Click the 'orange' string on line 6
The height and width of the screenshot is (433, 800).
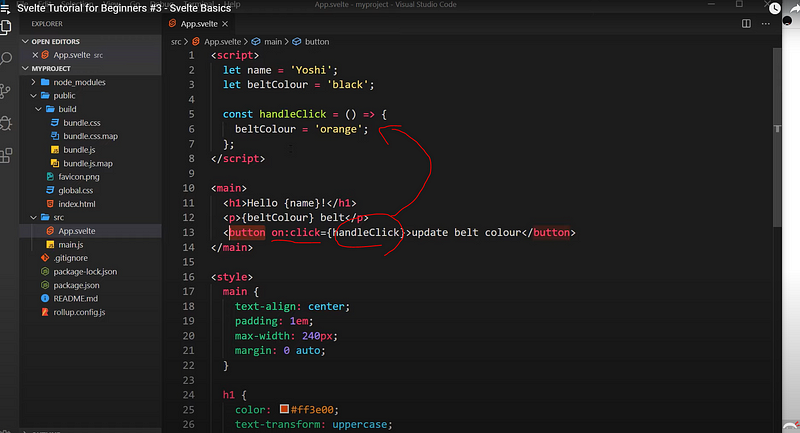(339, 129)
